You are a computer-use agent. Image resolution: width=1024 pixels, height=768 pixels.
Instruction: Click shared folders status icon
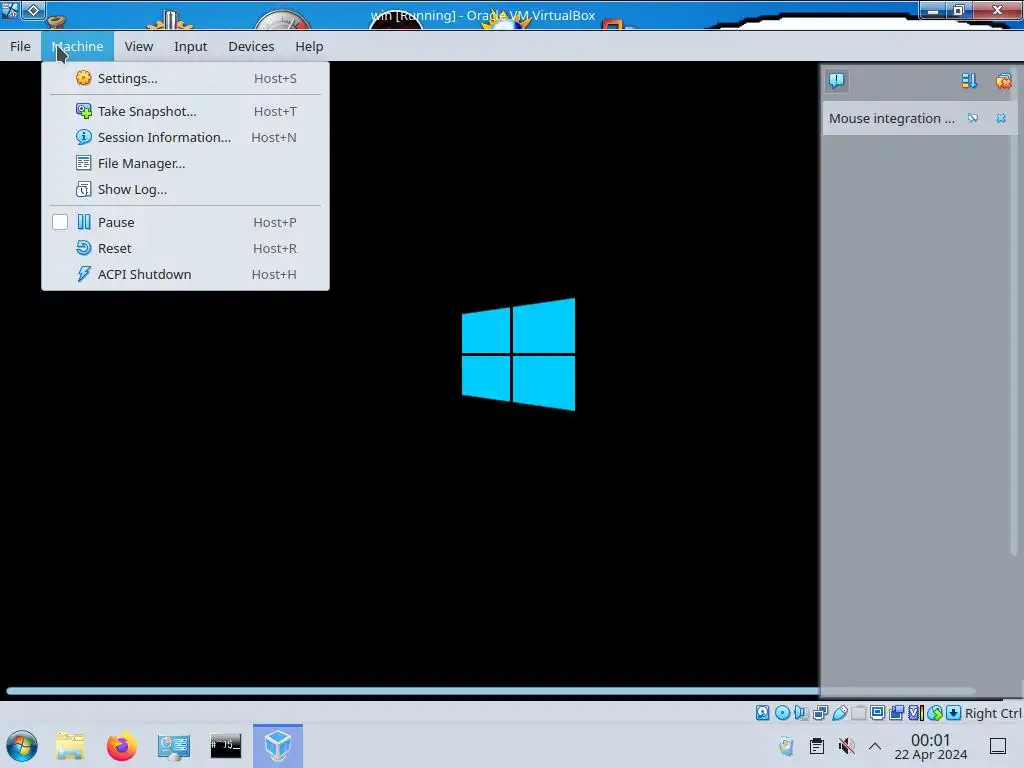point(859,712)
